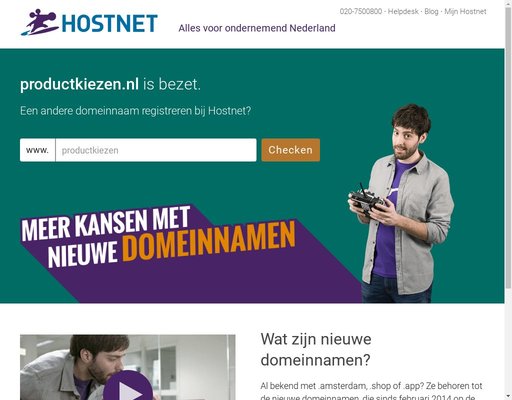Image resolution: width=512 pixels, height=400 pixels.
Task: Open the video thumbnail of bearded man
Action: [x=128, y=367]
